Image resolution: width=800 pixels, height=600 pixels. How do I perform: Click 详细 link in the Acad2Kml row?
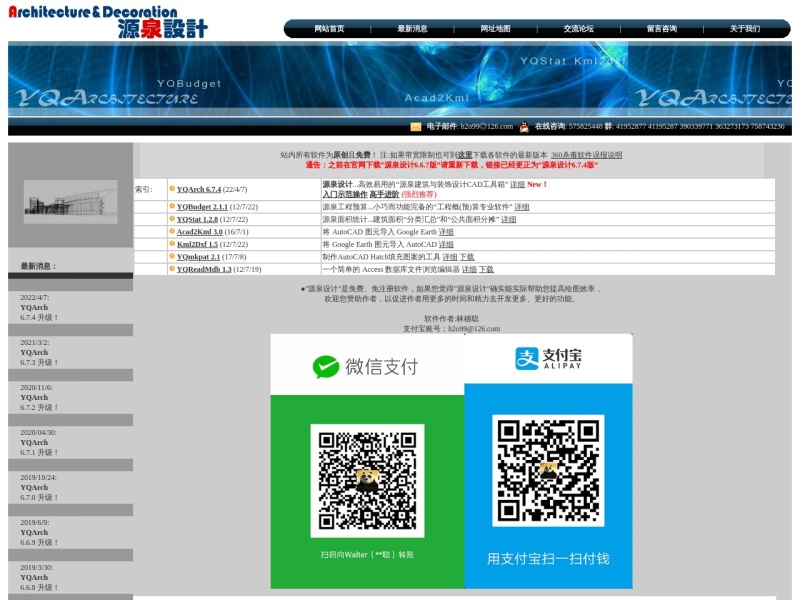tap(446, 232)
